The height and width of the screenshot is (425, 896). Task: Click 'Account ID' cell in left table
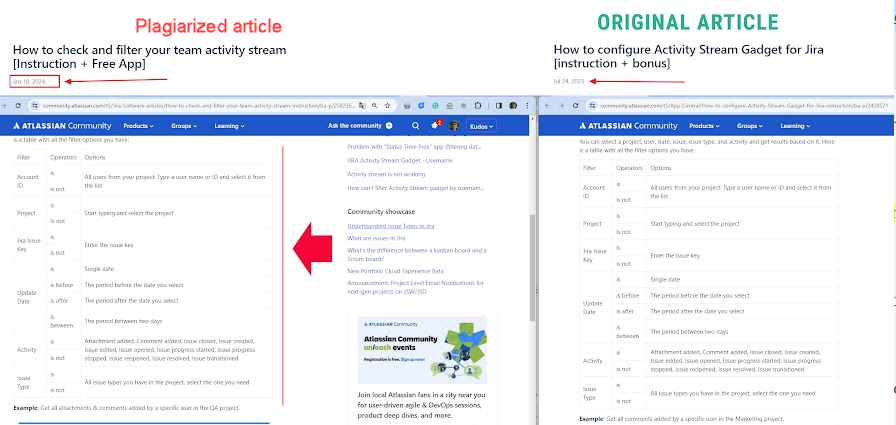coord(28,181)
